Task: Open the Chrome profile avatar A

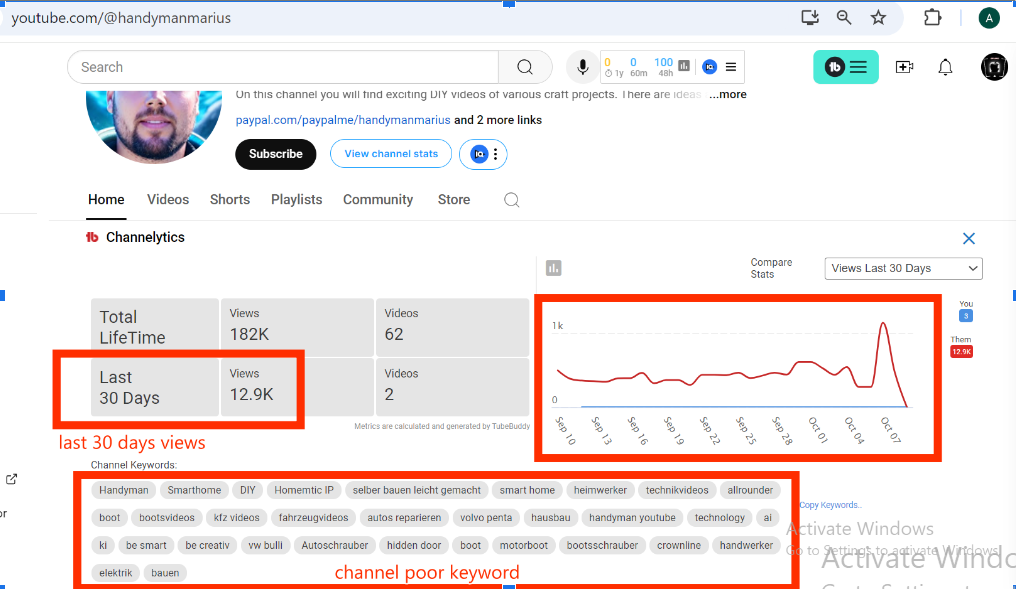Action: 989,18
